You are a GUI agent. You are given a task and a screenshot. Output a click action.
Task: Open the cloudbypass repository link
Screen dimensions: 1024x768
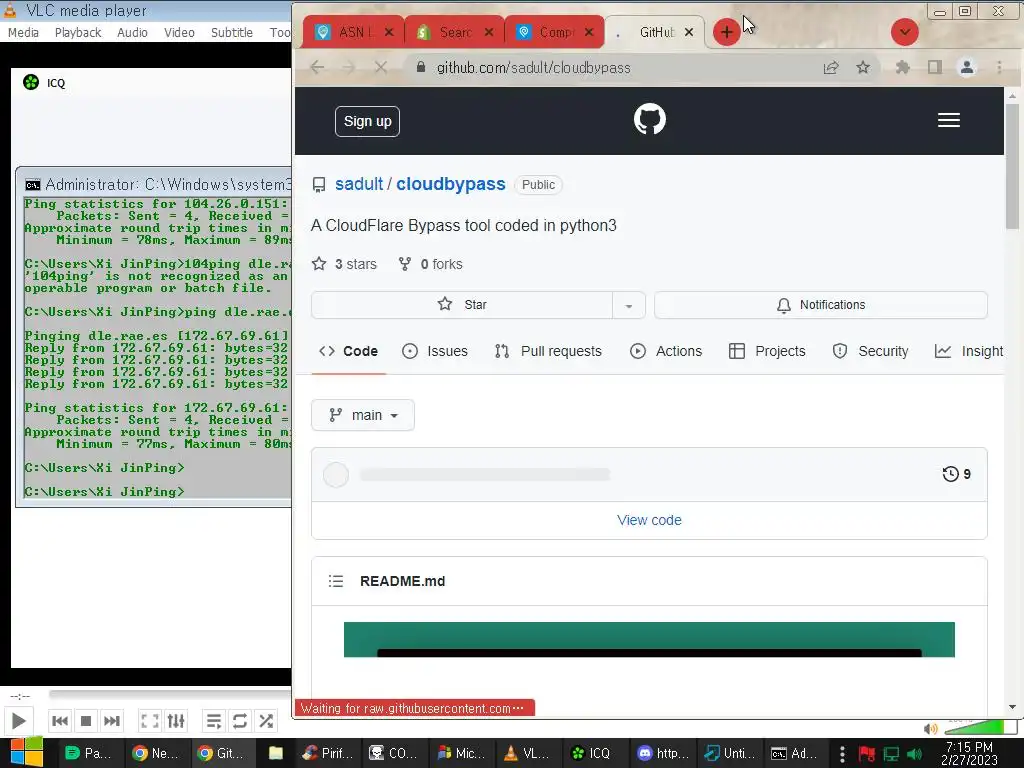pyautogui.click(x=451, y=184)
